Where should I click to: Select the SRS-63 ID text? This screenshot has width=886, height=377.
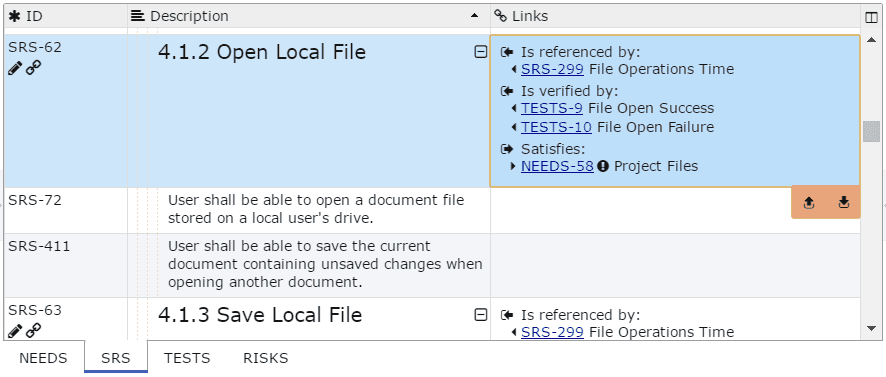click(x=34, y=310)
